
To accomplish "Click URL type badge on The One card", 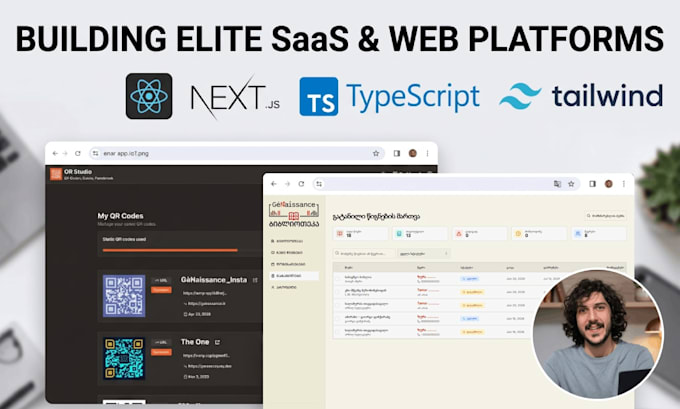I will [x=161, y=342].
